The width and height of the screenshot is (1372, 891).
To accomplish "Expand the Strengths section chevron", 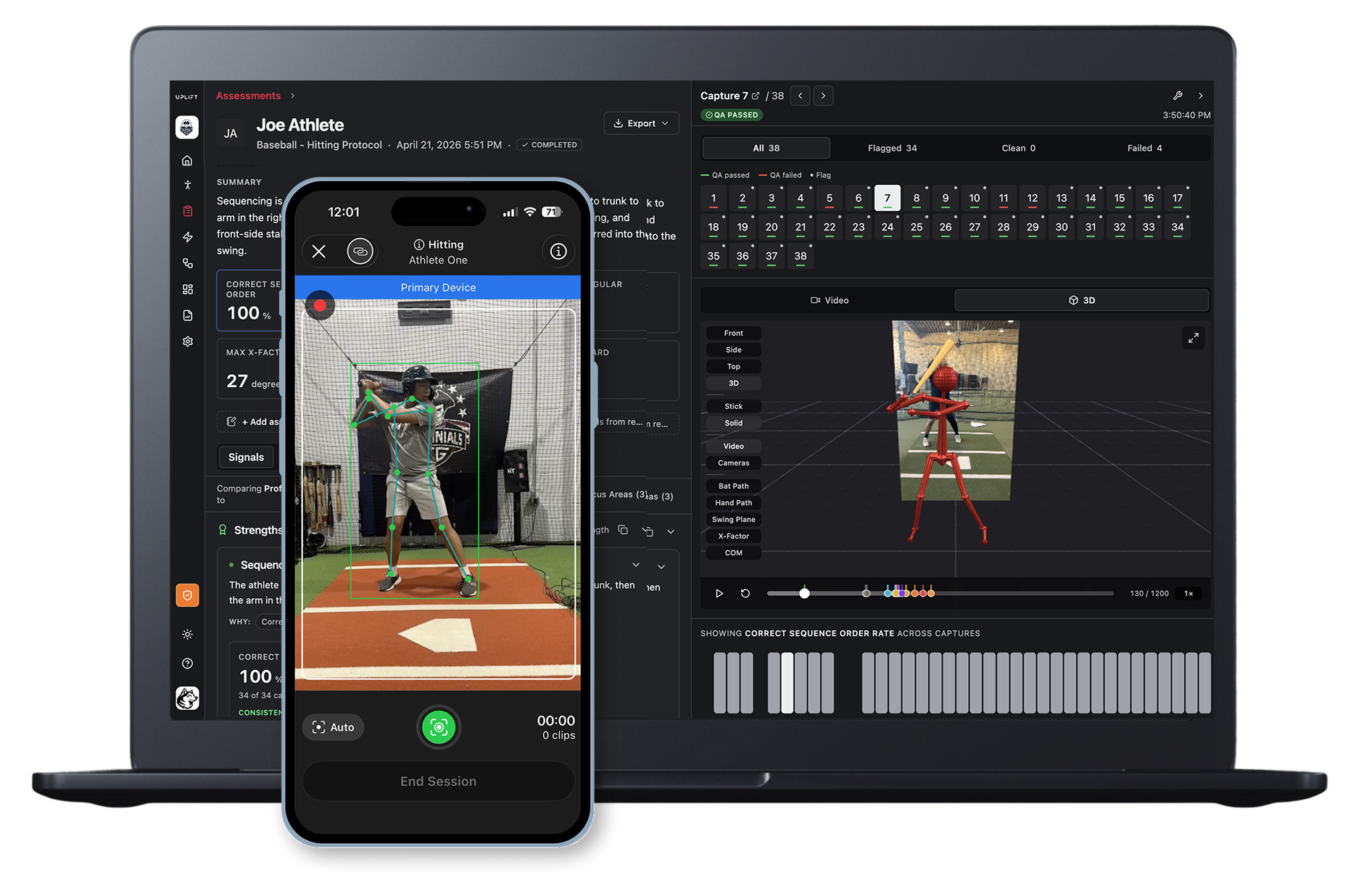I will [671, 531].
